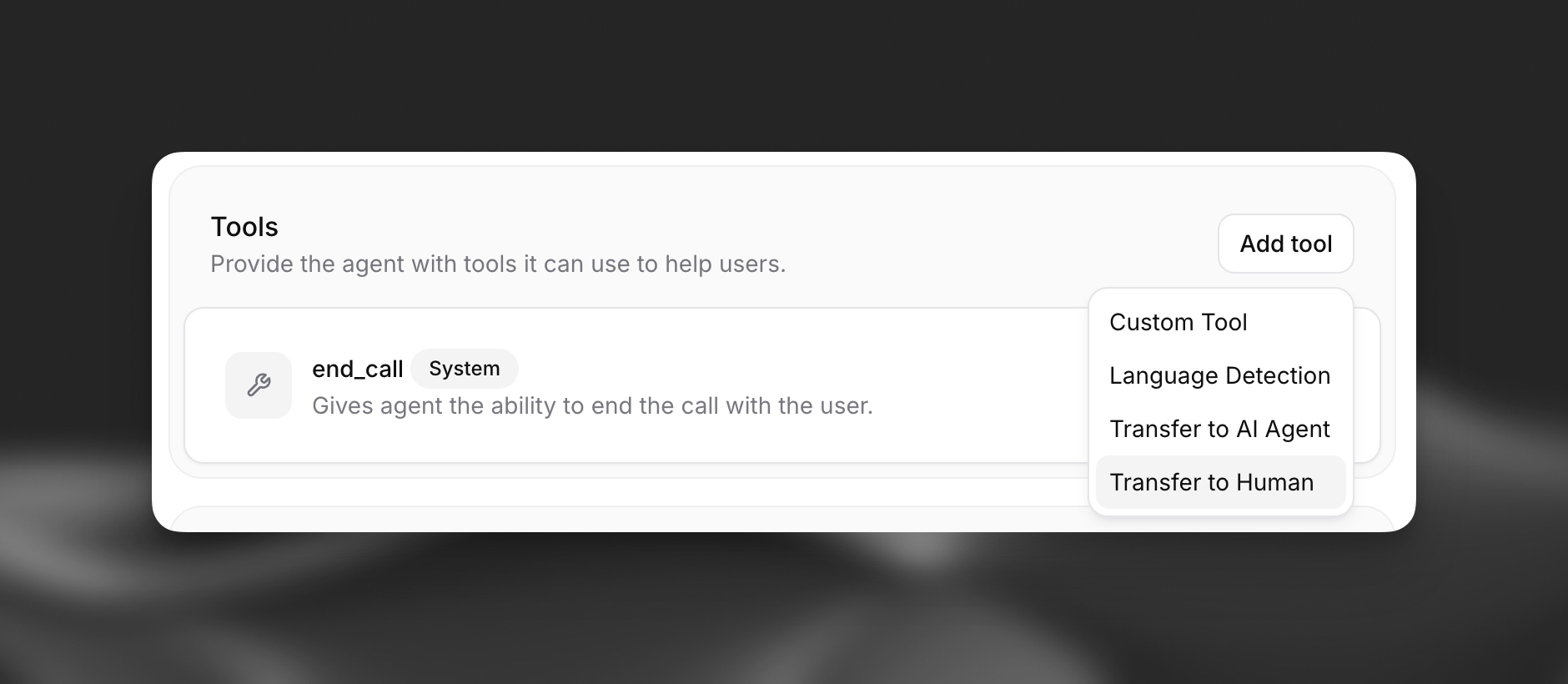Screen dimensions: 1568x684
Task: Click the System badge next to end_call
Action: tap(465, 368)
